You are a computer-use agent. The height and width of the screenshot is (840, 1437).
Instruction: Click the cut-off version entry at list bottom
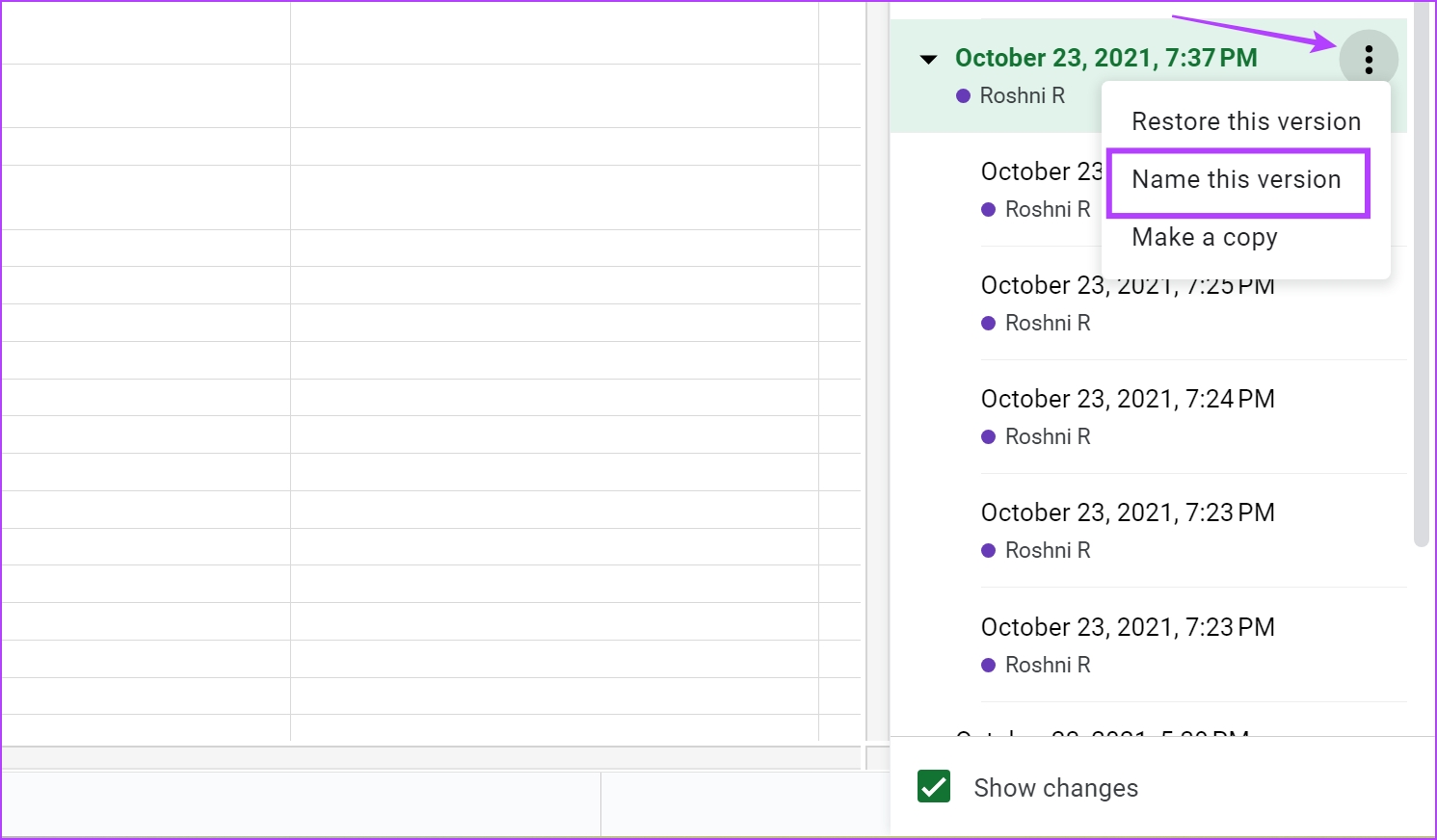point(1102,732)
